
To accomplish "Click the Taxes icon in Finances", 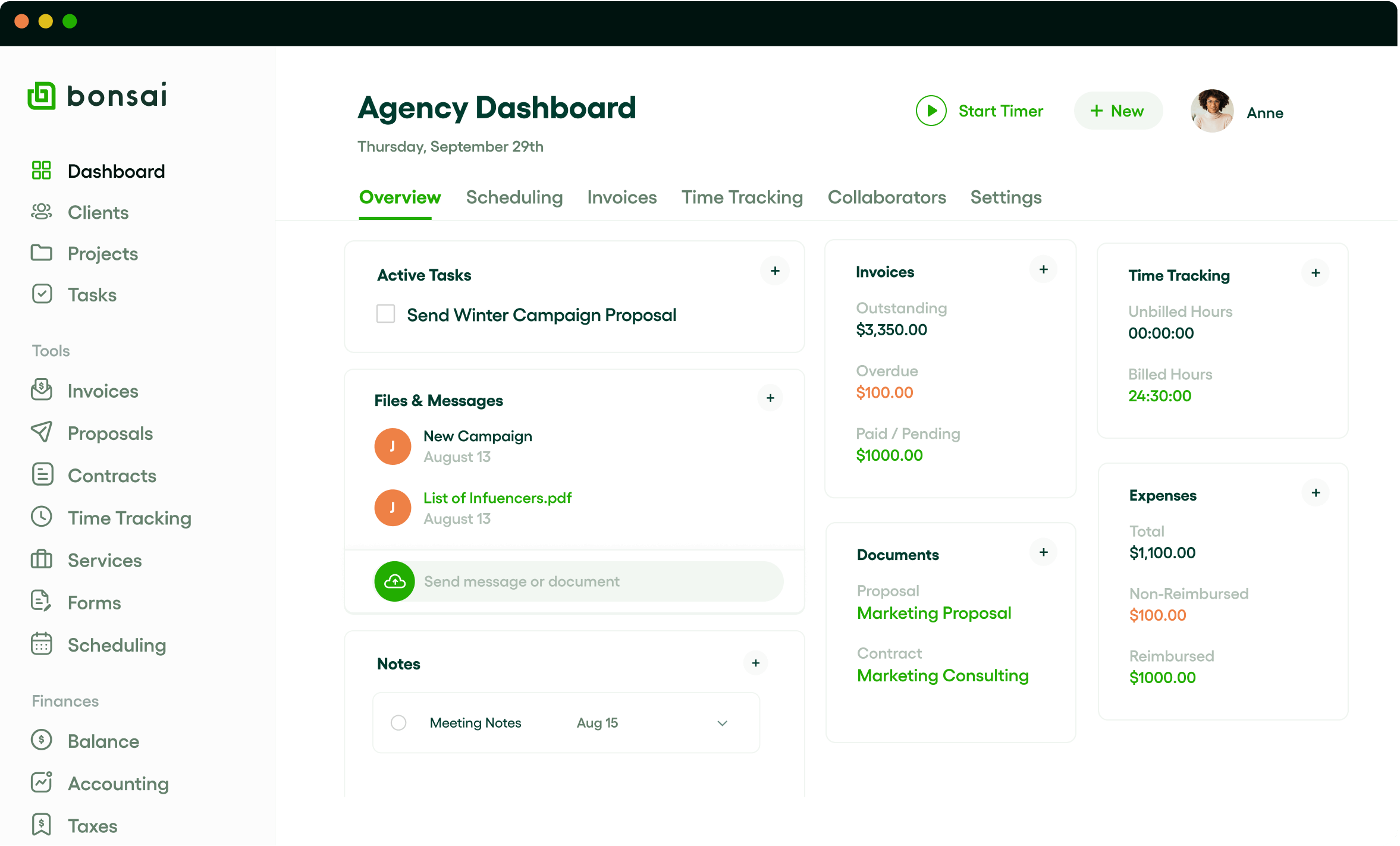I will [42, 825].
